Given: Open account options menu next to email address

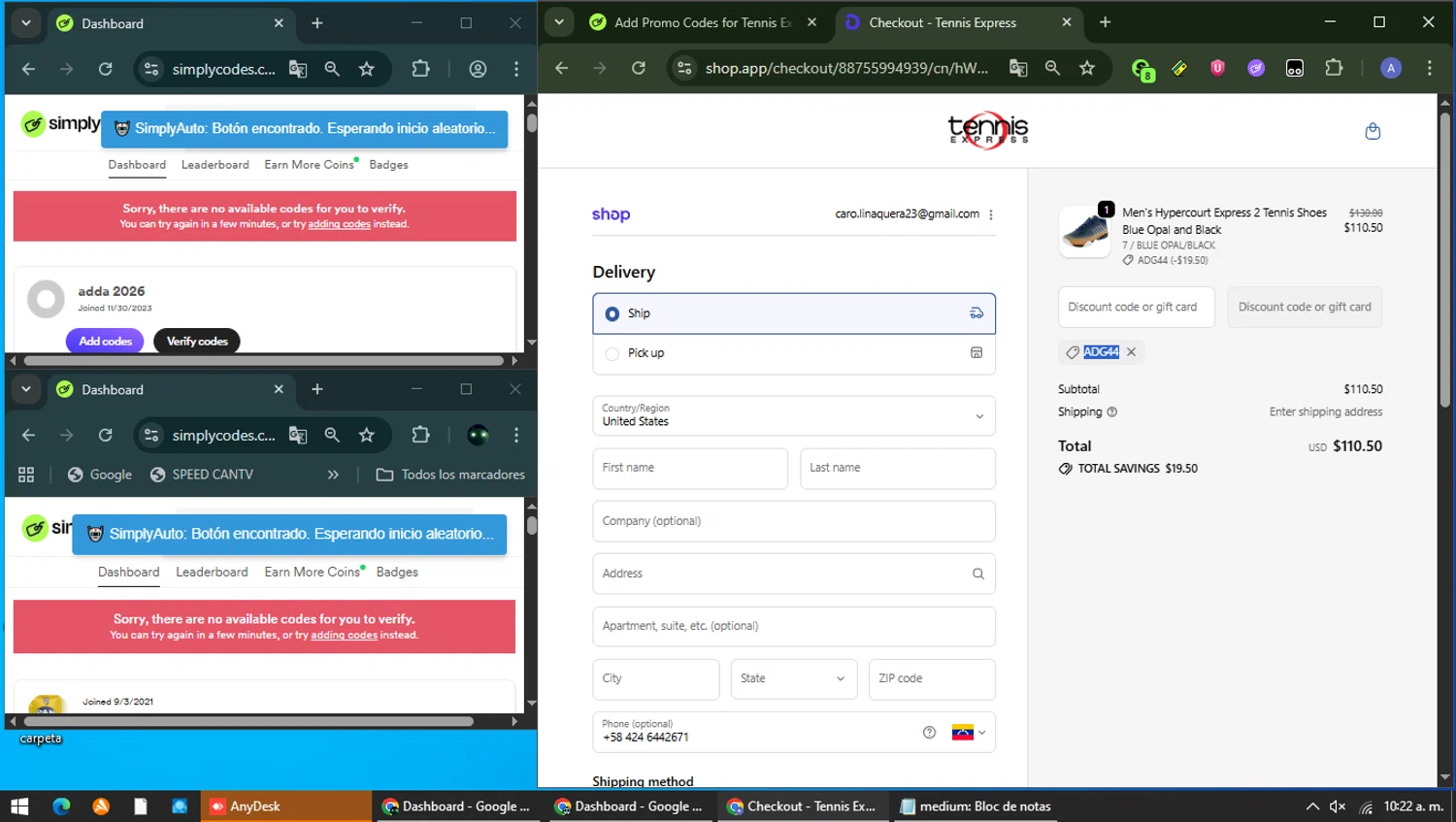Looking at the screenshot, I should point(990,214).
